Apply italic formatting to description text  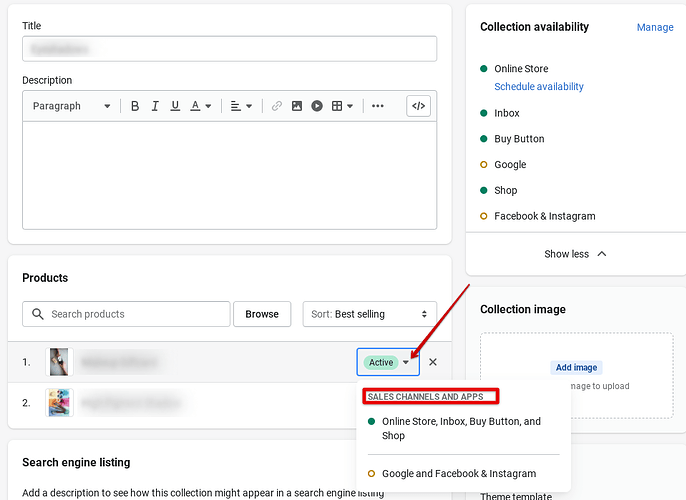click(x=155, y=106)
